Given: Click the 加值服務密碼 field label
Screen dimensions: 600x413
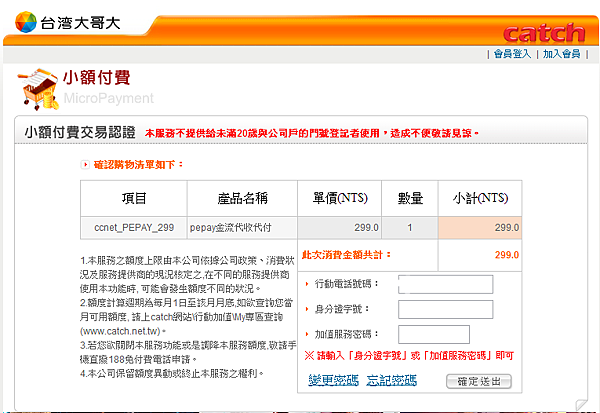Looking at the screenshot, I should (x=346, y=334).
